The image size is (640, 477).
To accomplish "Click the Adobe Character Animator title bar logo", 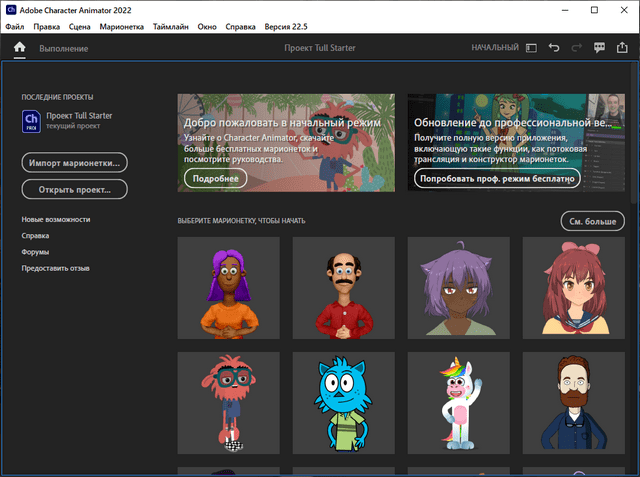I will tap(10, 9).
